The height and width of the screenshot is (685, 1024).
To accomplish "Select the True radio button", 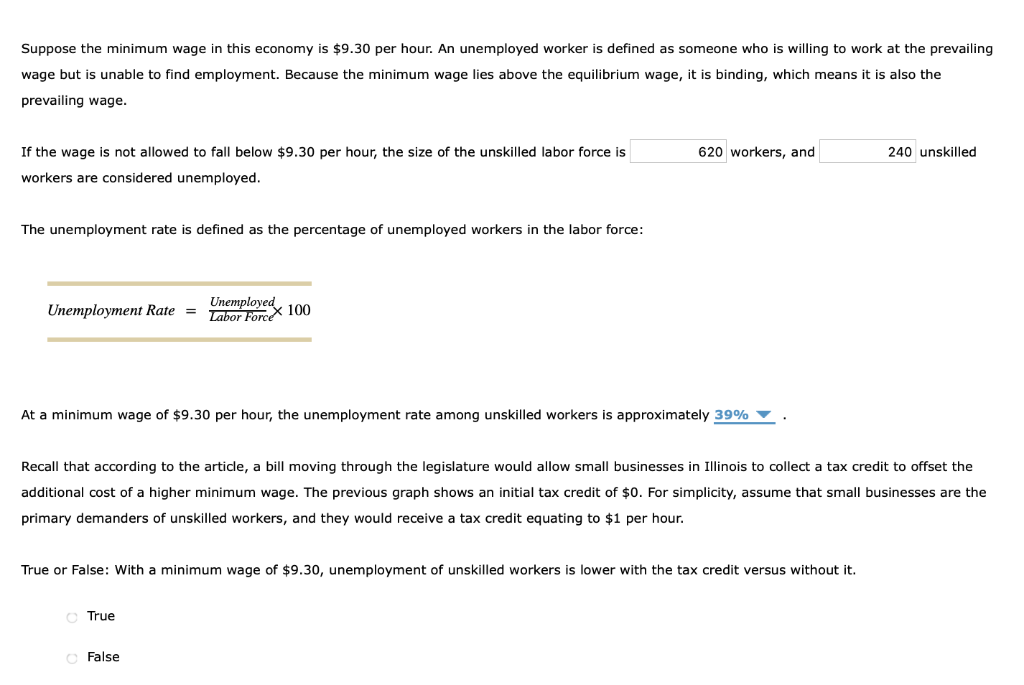I will tap(72, 617).
